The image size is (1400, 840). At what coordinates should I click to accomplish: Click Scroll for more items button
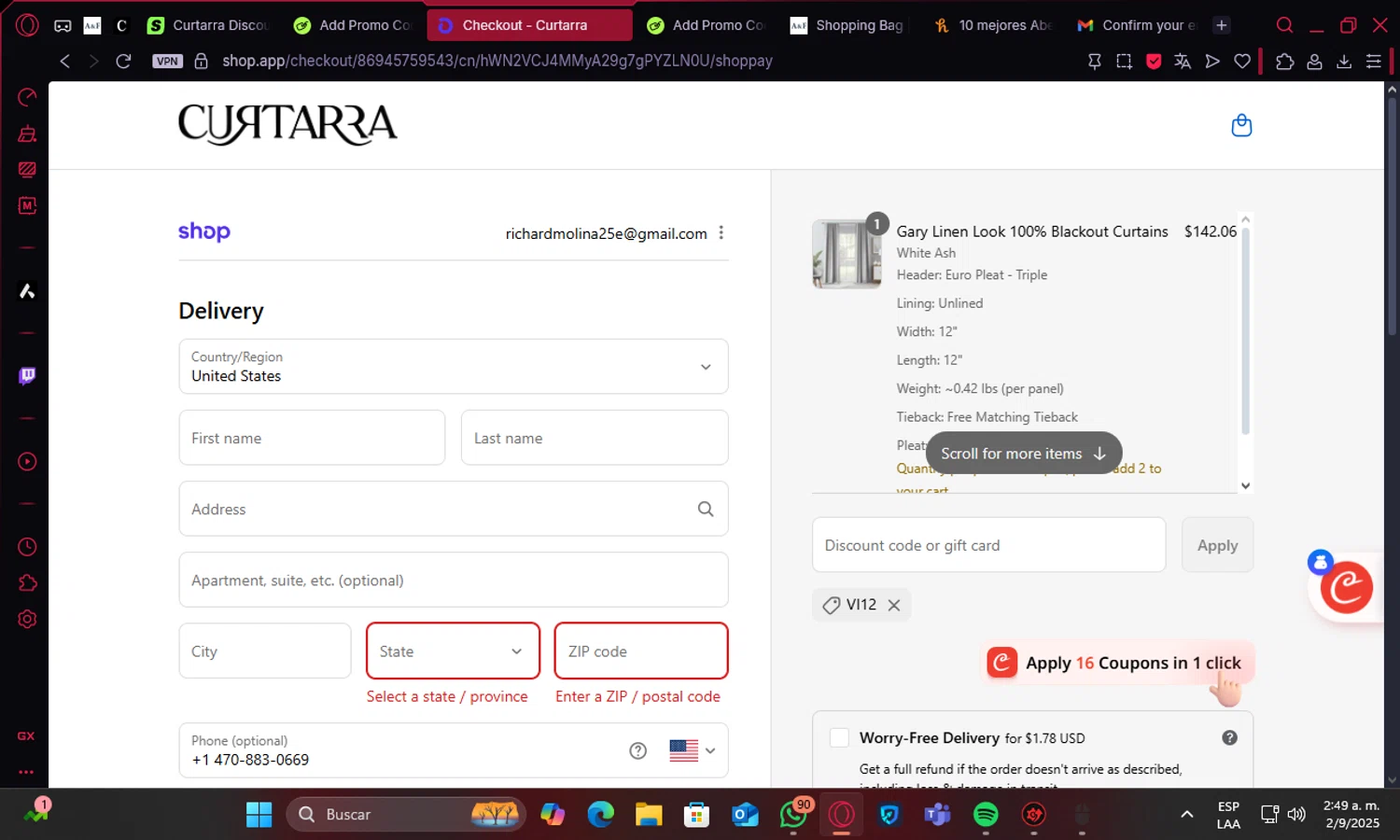pyautogui.click(x=1024, y=454)
